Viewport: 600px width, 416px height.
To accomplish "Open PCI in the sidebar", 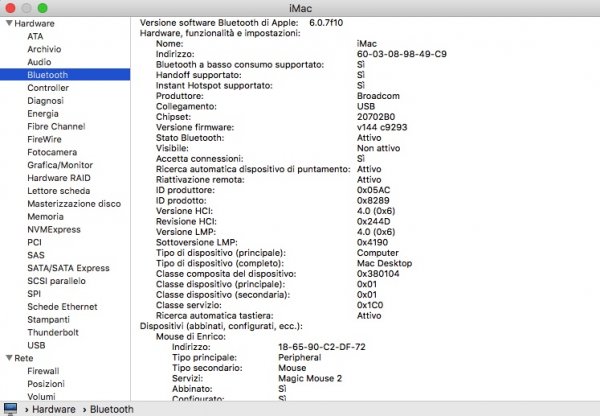I will click(x=34, y=242).
